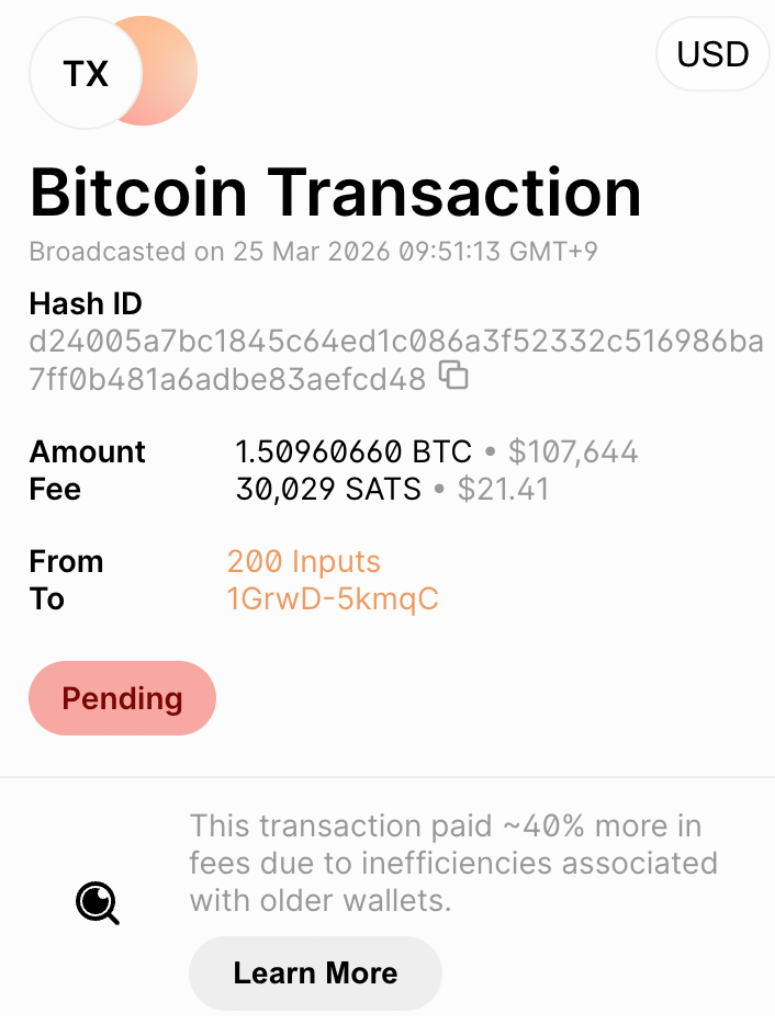This screenshot has width=775, height=1016.
Task: Click the Pending status badge
Action: [x=122, y=698]
